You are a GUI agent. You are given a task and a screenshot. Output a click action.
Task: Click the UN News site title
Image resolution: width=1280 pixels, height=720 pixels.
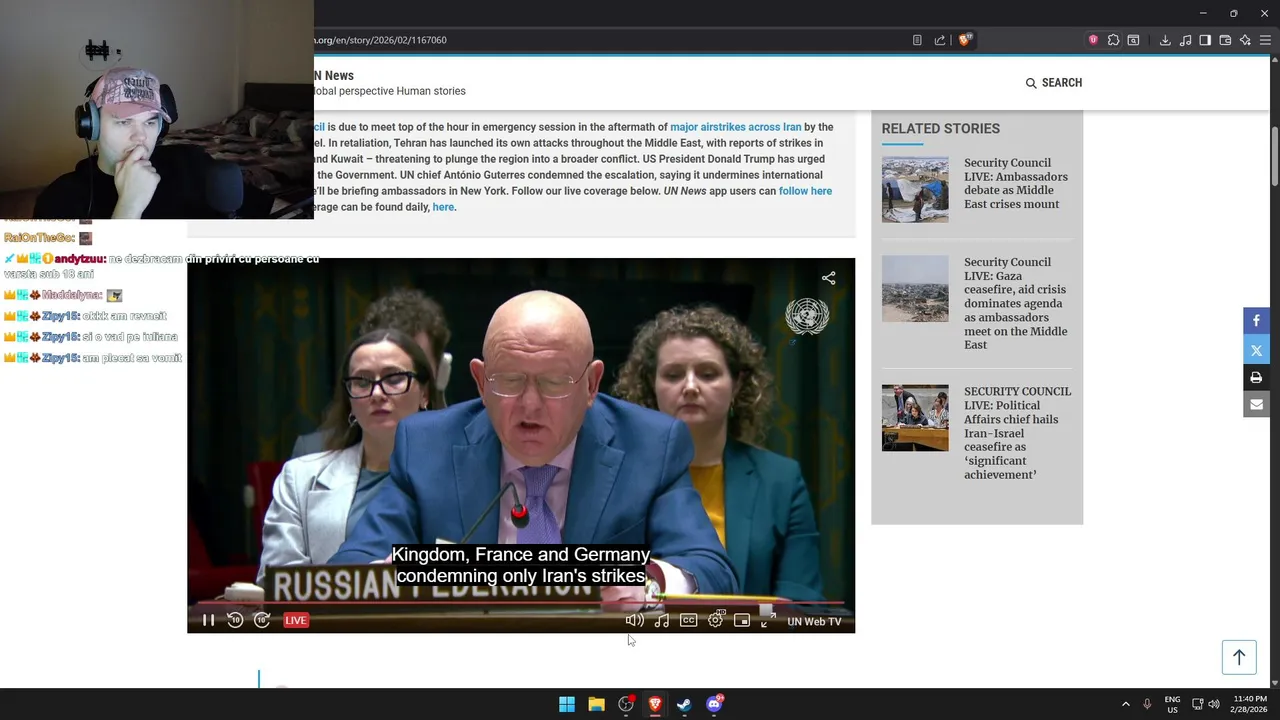coord(334,75)
